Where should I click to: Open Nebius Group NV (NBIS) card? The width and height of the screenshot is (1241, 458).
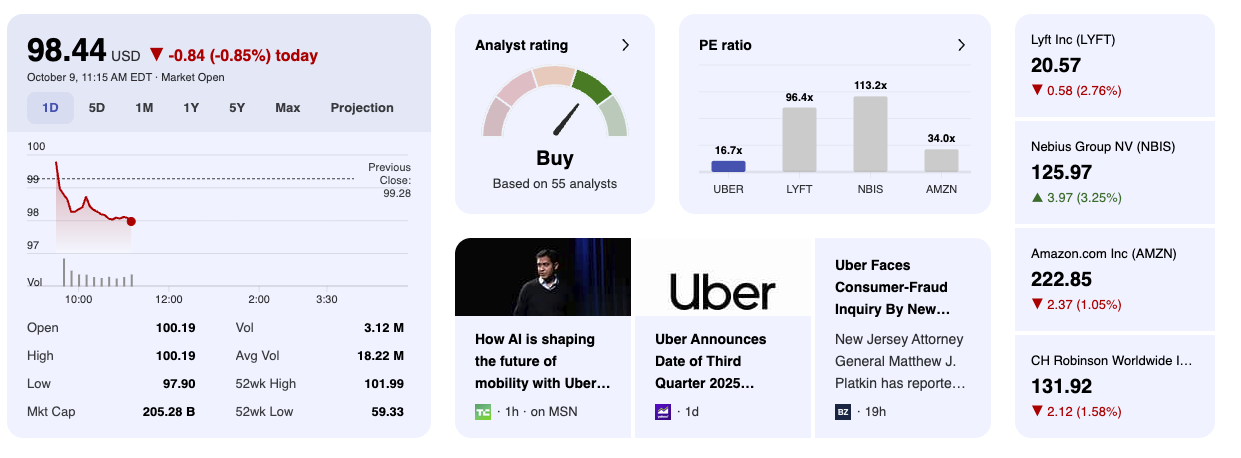(1115, 173)
